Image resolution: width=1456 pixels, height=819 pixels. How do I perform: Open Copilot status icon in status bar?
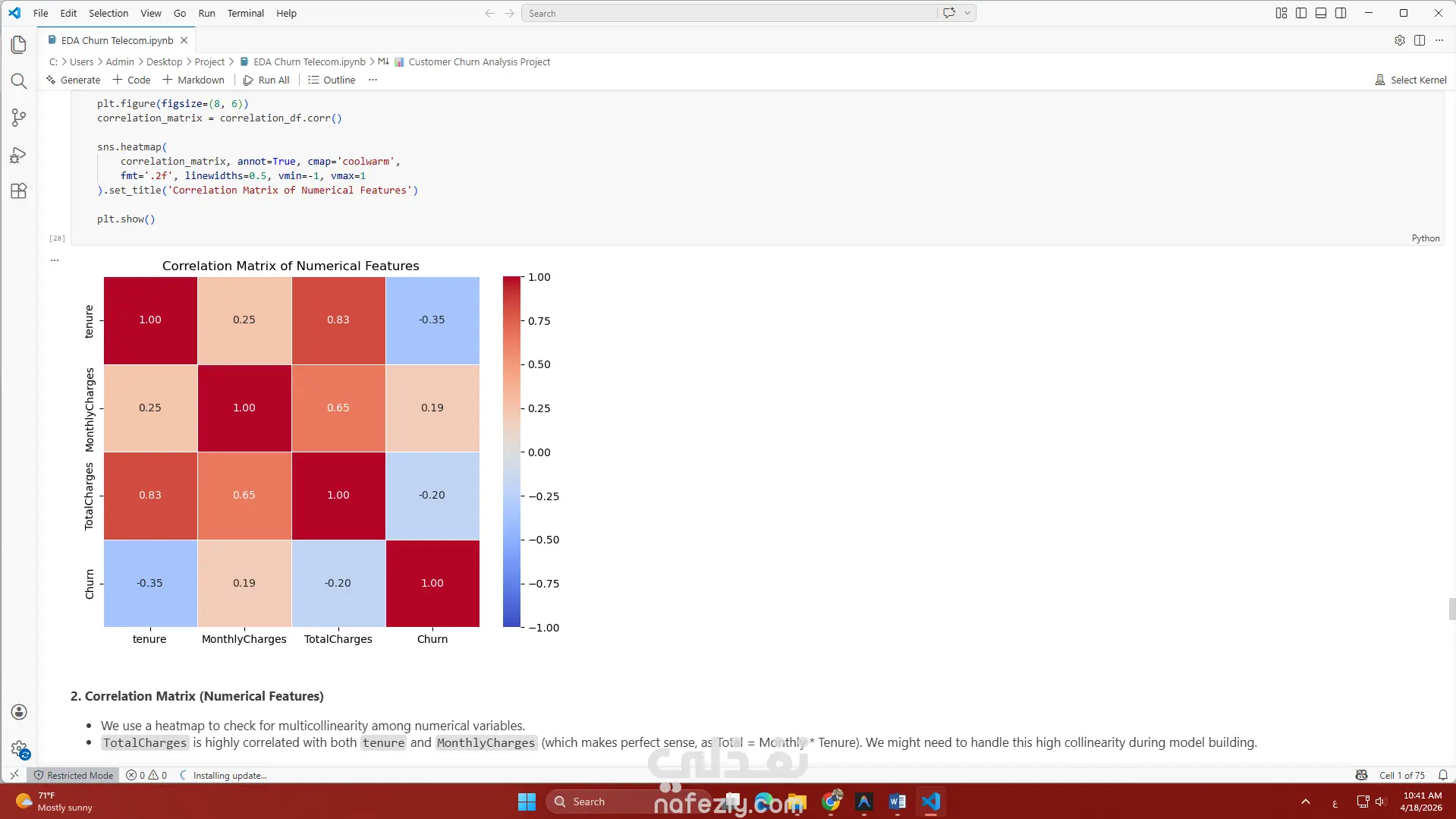1361,775
